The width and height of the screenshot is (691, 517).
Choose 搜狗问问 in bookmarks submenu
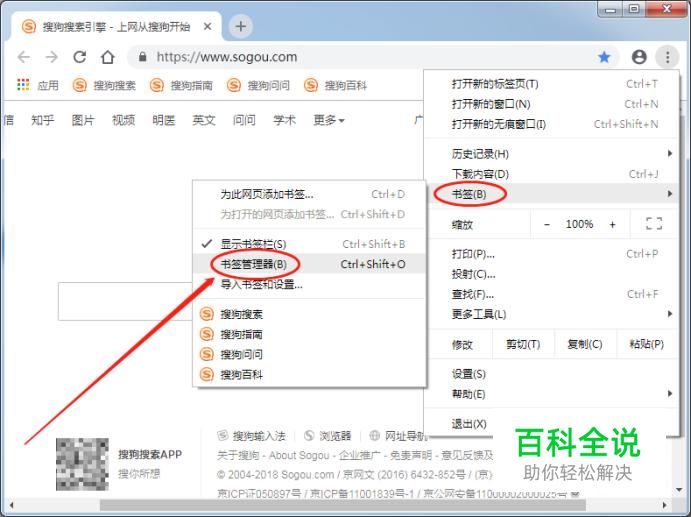pos(309,354)
